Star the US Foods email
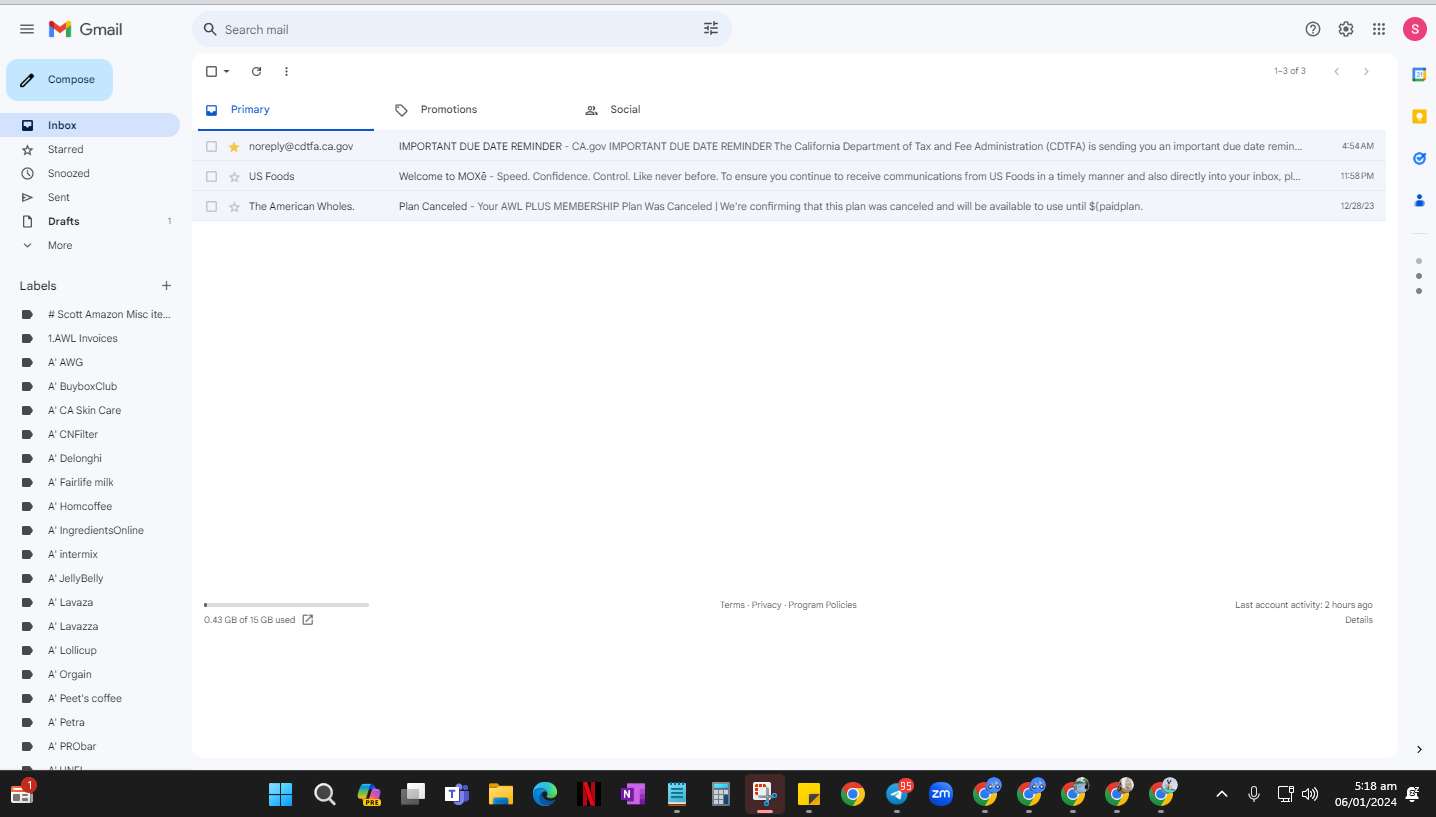 (234, 176)
